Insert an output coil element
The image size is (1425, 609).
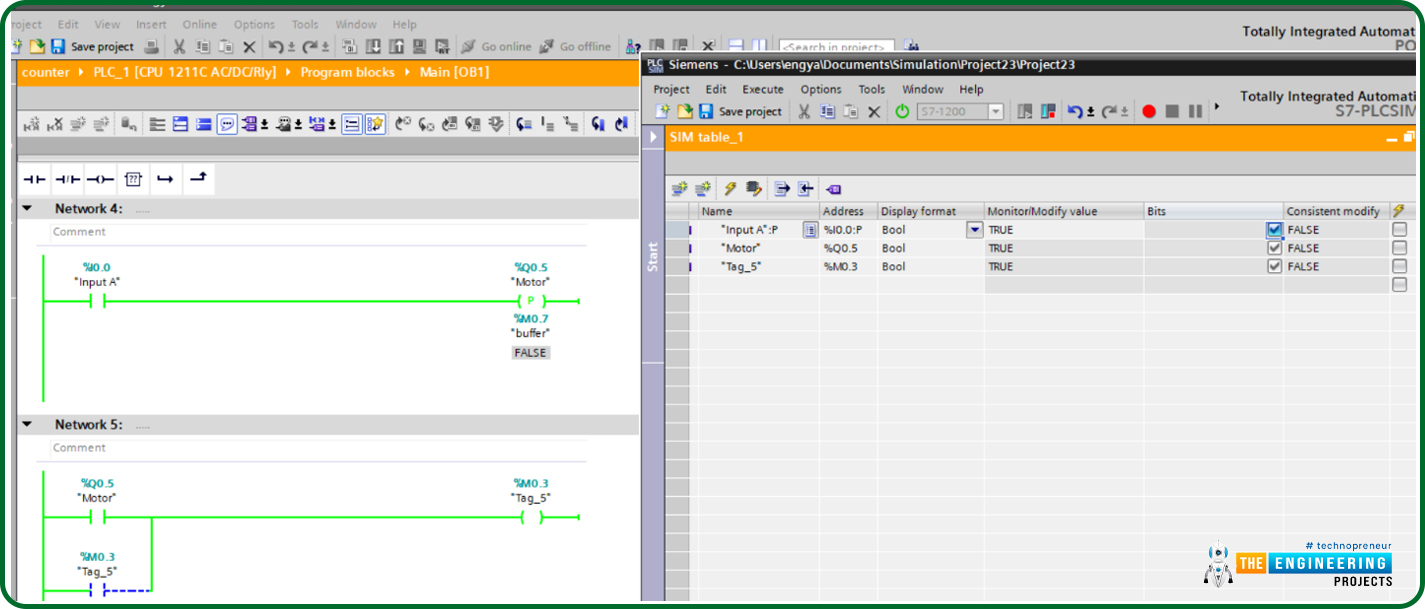coord(100,178)
